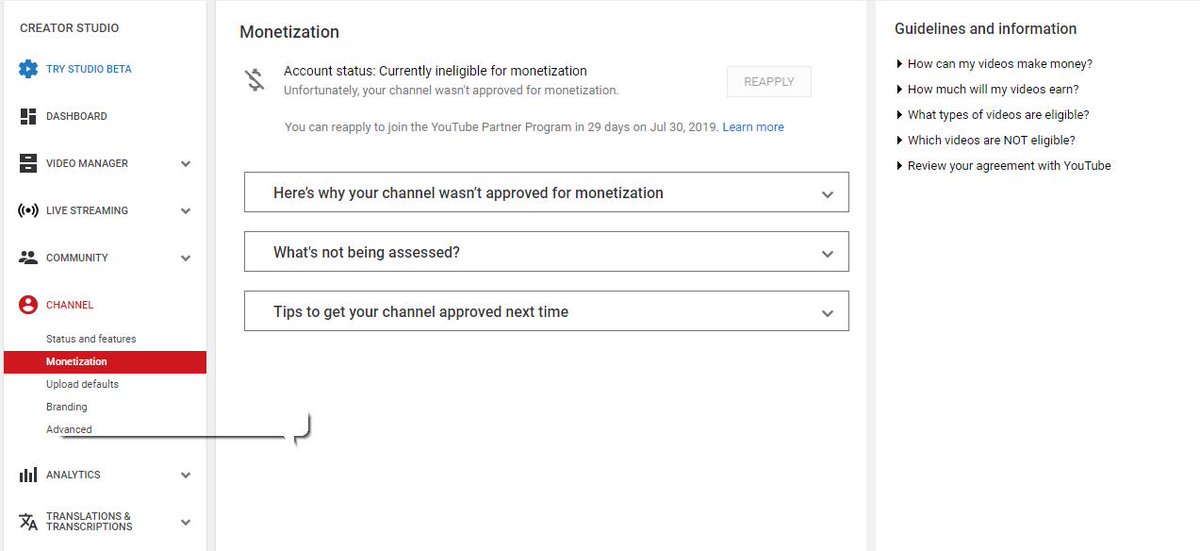
Task: Expand 'What types of videos are eligible?' triangle
Action: pos(900,115)
